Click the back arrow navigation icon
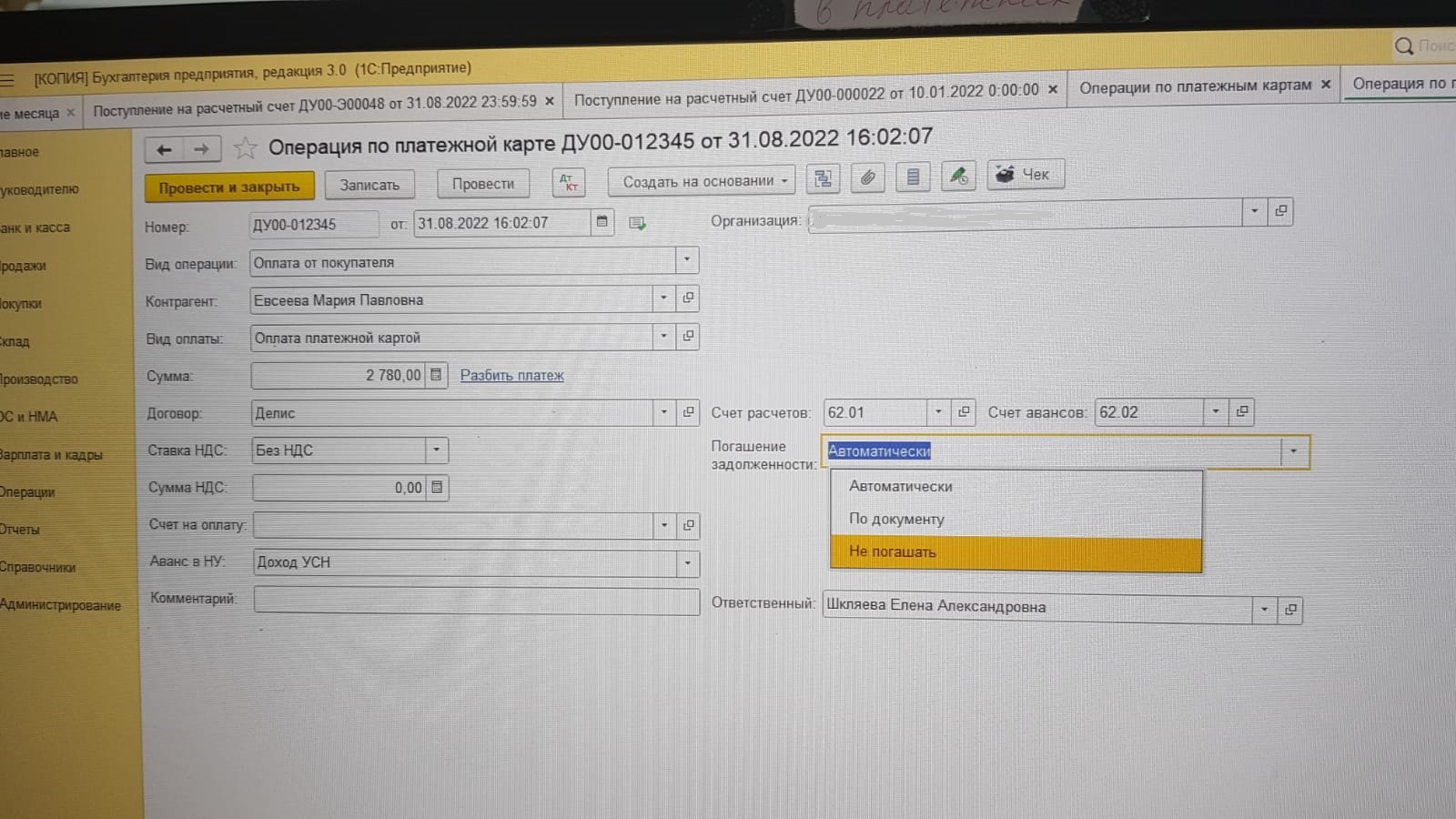The width and height of the screenshot is (1456, 819). [164, 149]
